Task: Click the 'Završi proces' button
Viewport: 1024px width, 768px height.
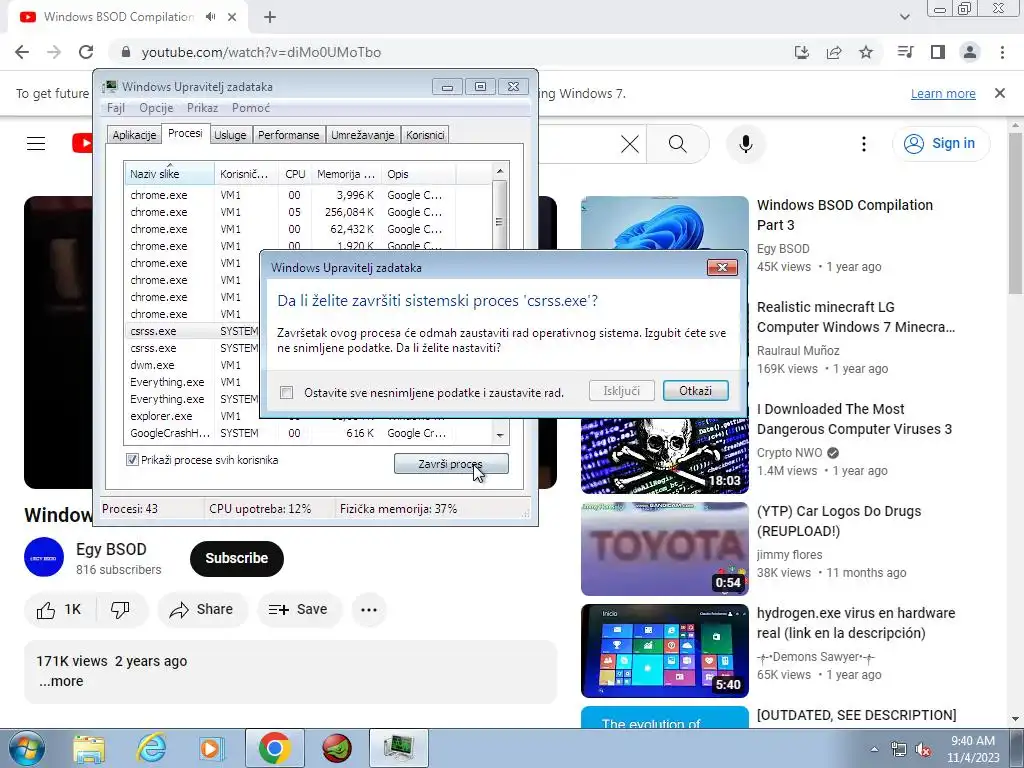Action: 451,464
